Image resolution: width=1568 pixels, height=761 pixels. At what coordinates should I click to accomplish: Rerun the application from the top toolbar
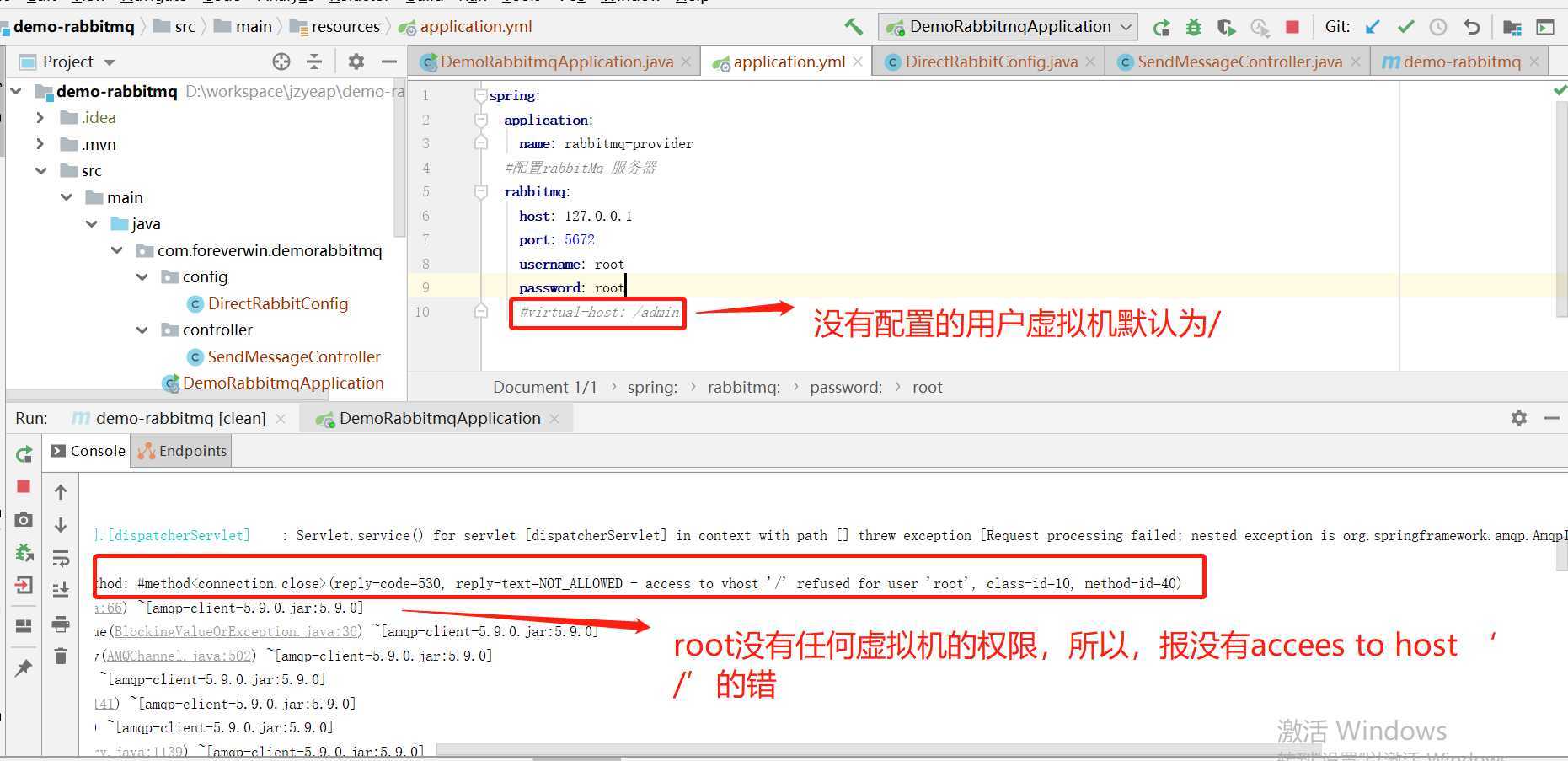point(1161,28)
